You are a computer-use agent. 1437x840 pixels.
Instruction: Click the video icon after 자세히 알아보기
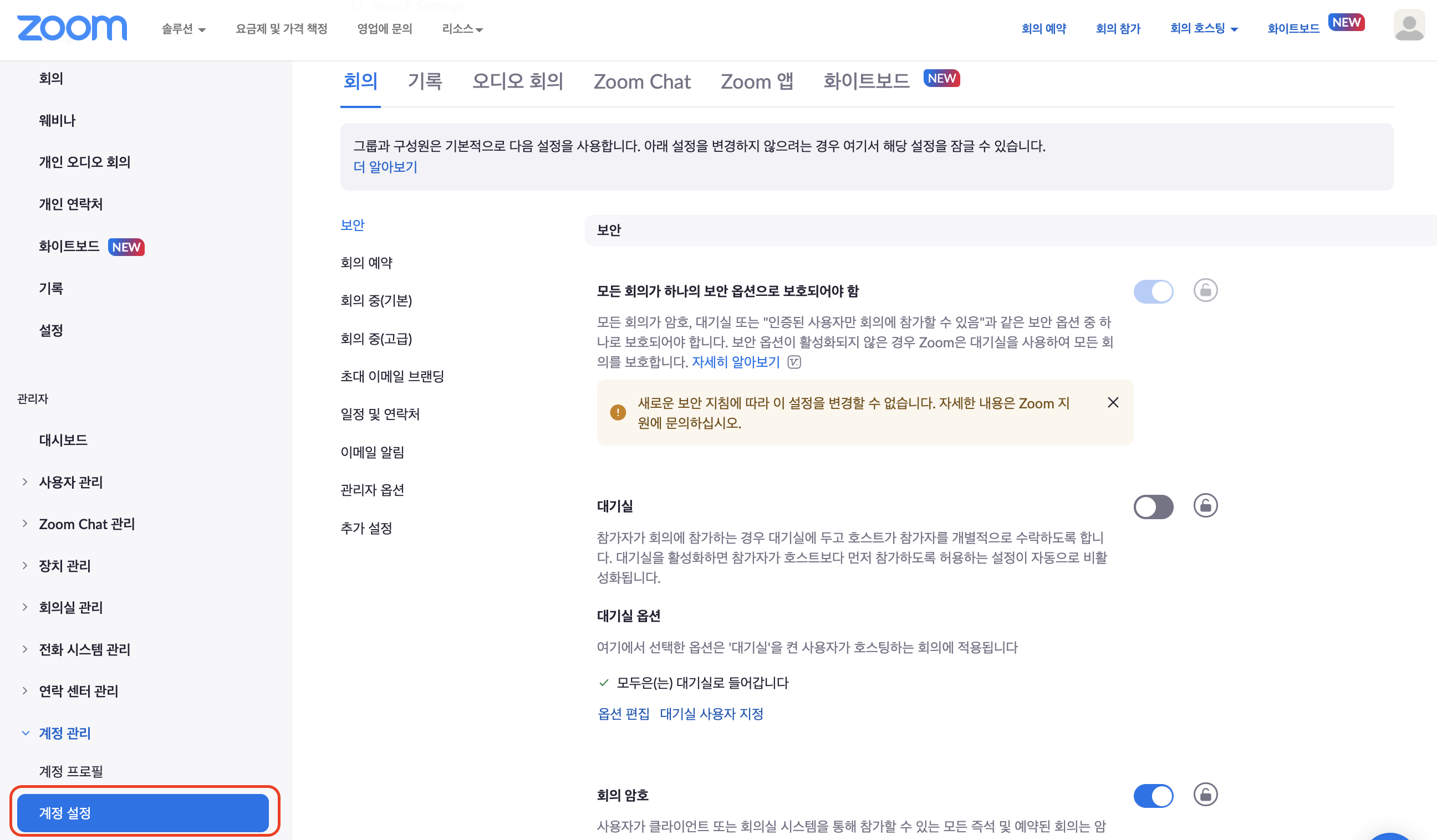[794, 362]
